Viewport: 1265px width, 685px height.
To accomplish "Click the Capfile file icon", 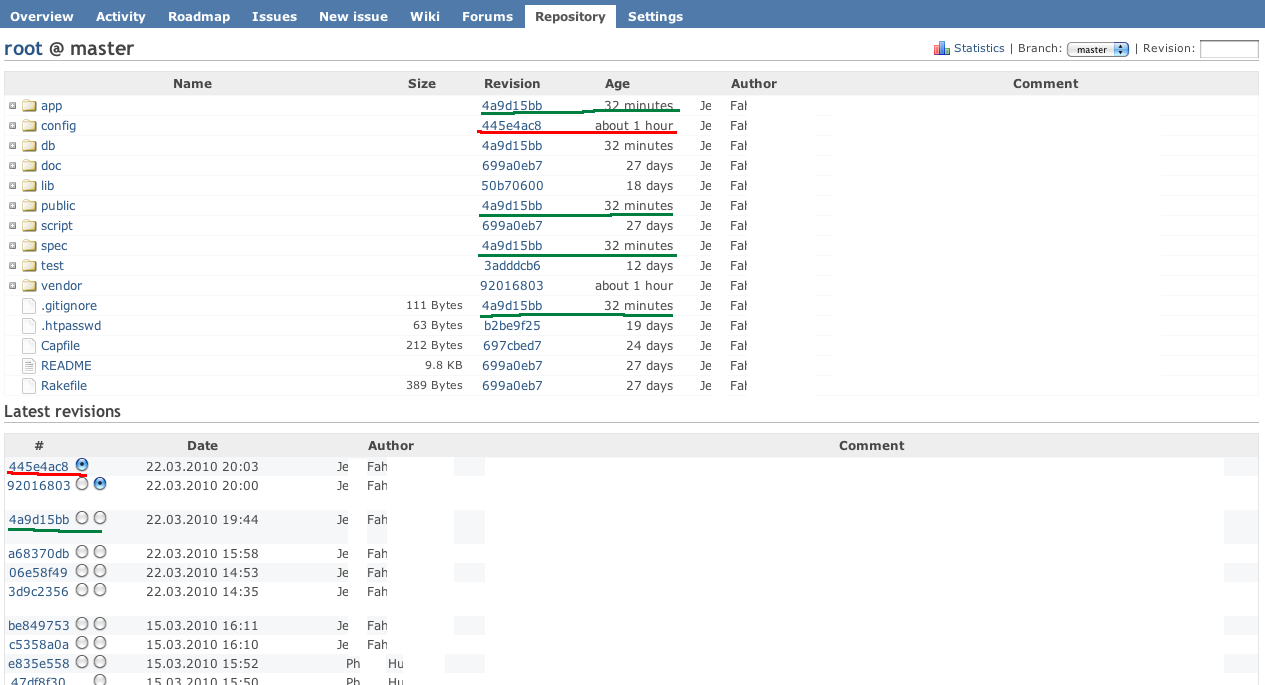I will [x=29, y=346].
